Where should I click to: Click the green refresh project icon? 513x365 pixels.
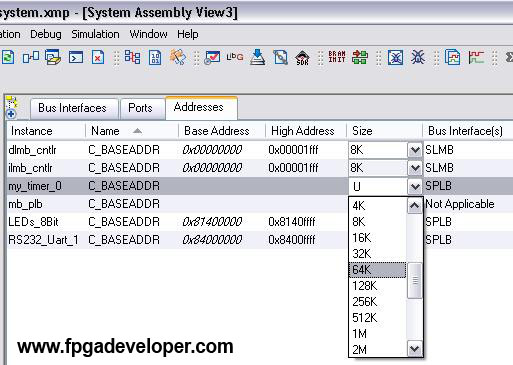point(8,57)
